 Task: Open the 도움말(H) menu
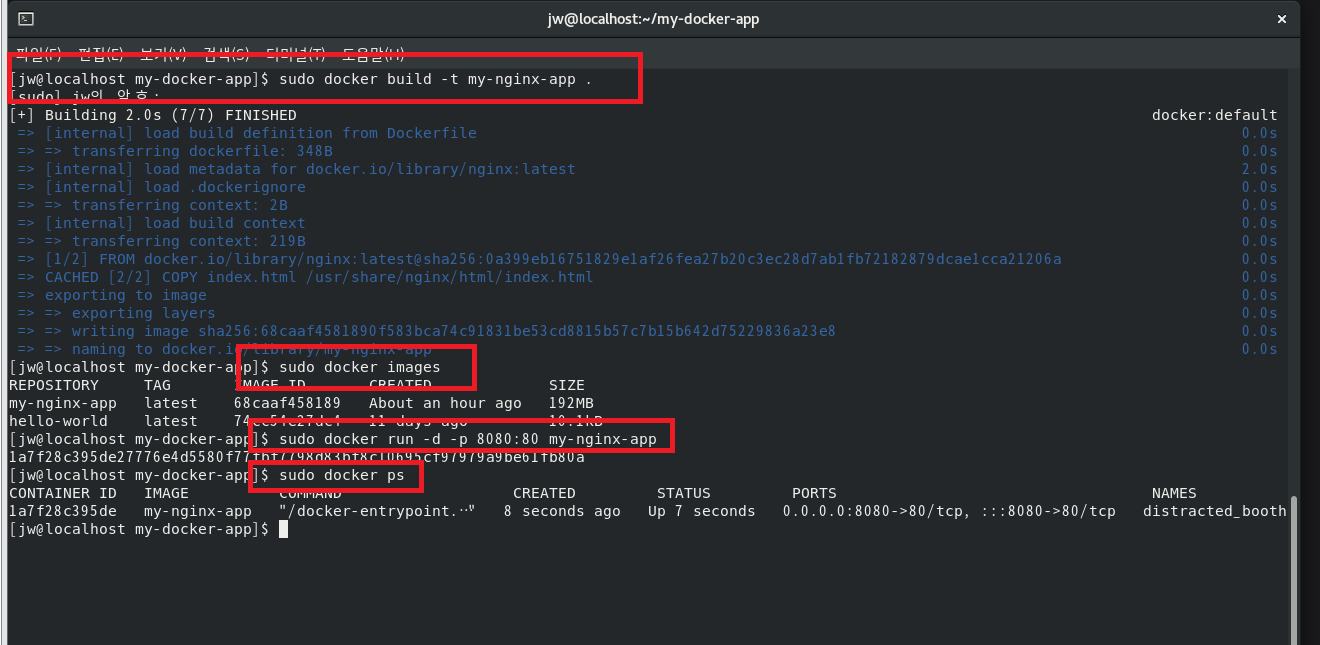(373, 53)
